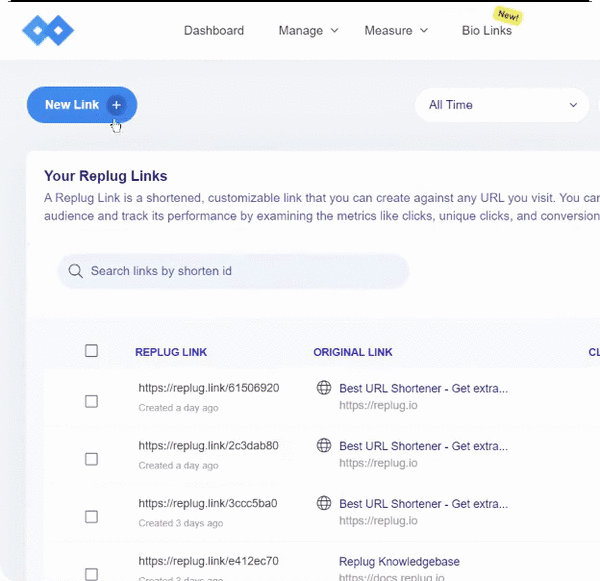600x581 pixels.
Task: Open Bio Links in the navigation
Action: [487, 30]
